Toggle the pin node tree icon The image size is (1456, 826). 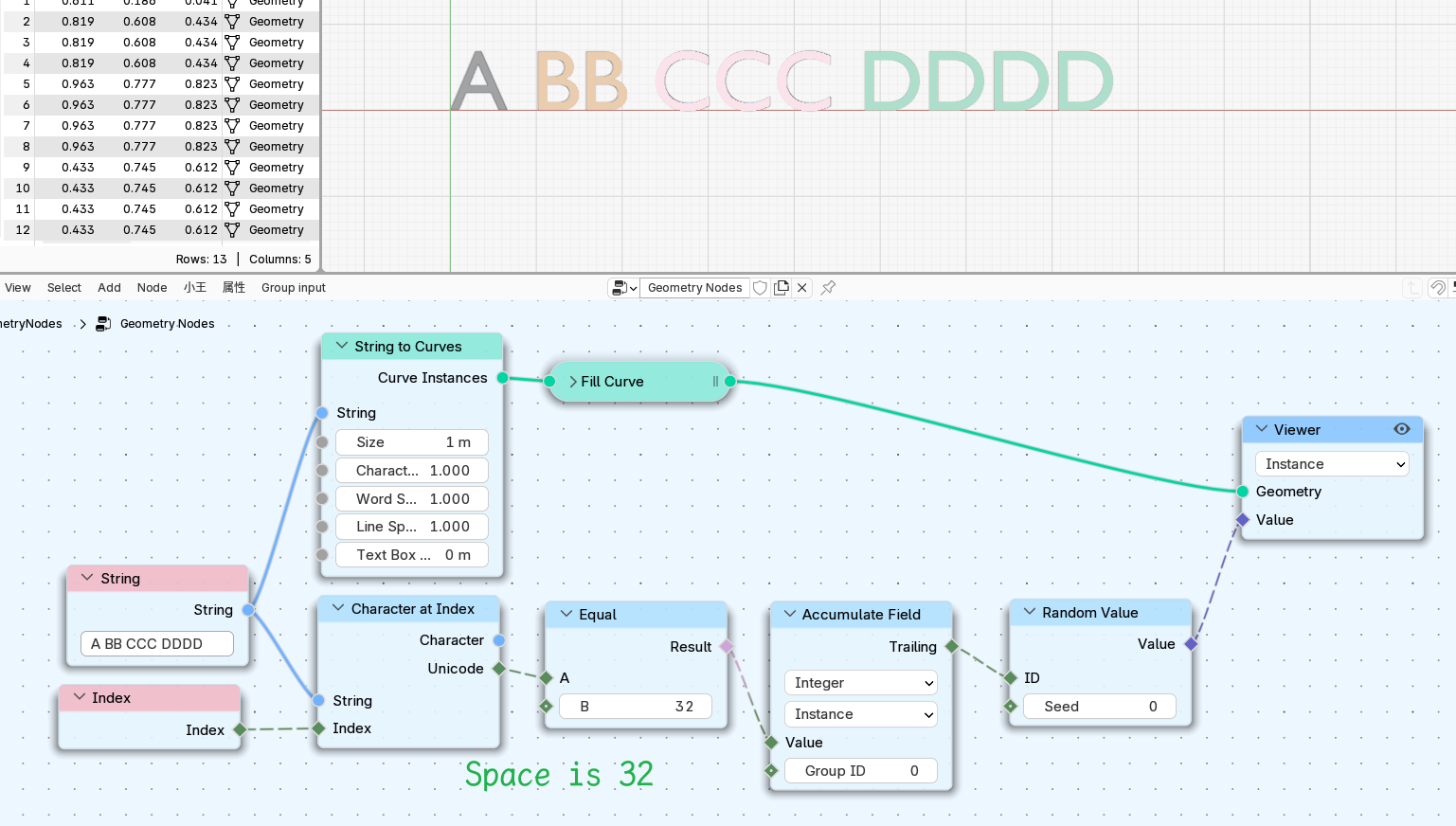(x=828, y=288)
